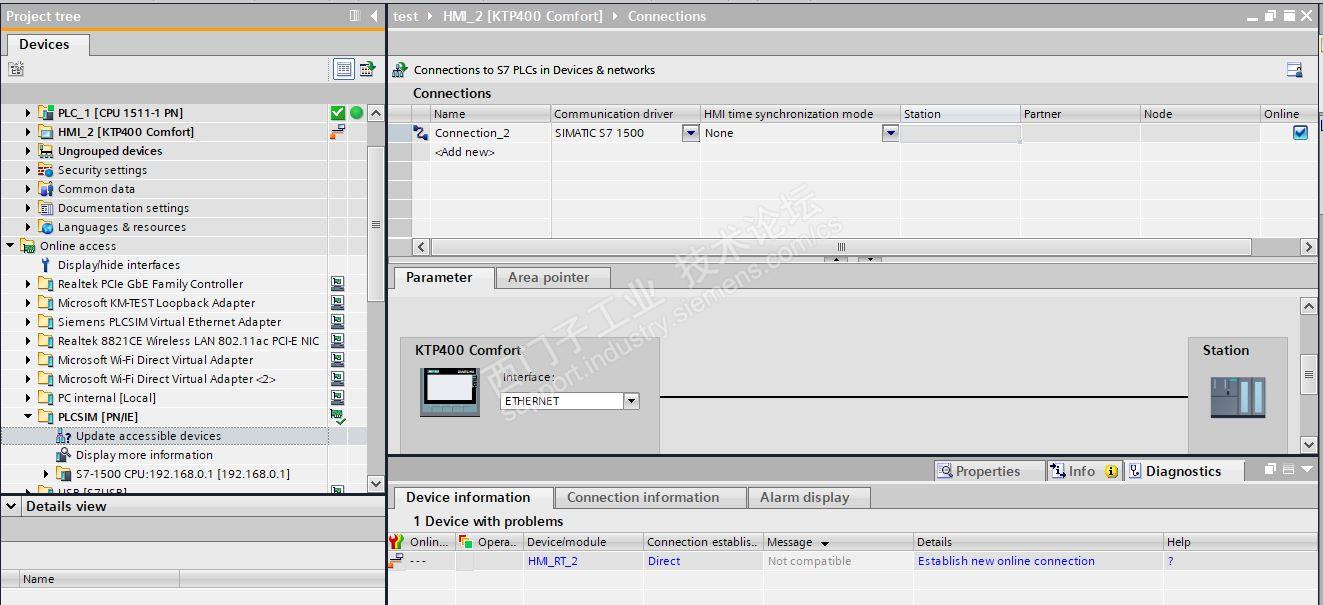Expand the Ungrouped devices node
The height and width of the screenshot is (605, 1323).
point(28,151)
